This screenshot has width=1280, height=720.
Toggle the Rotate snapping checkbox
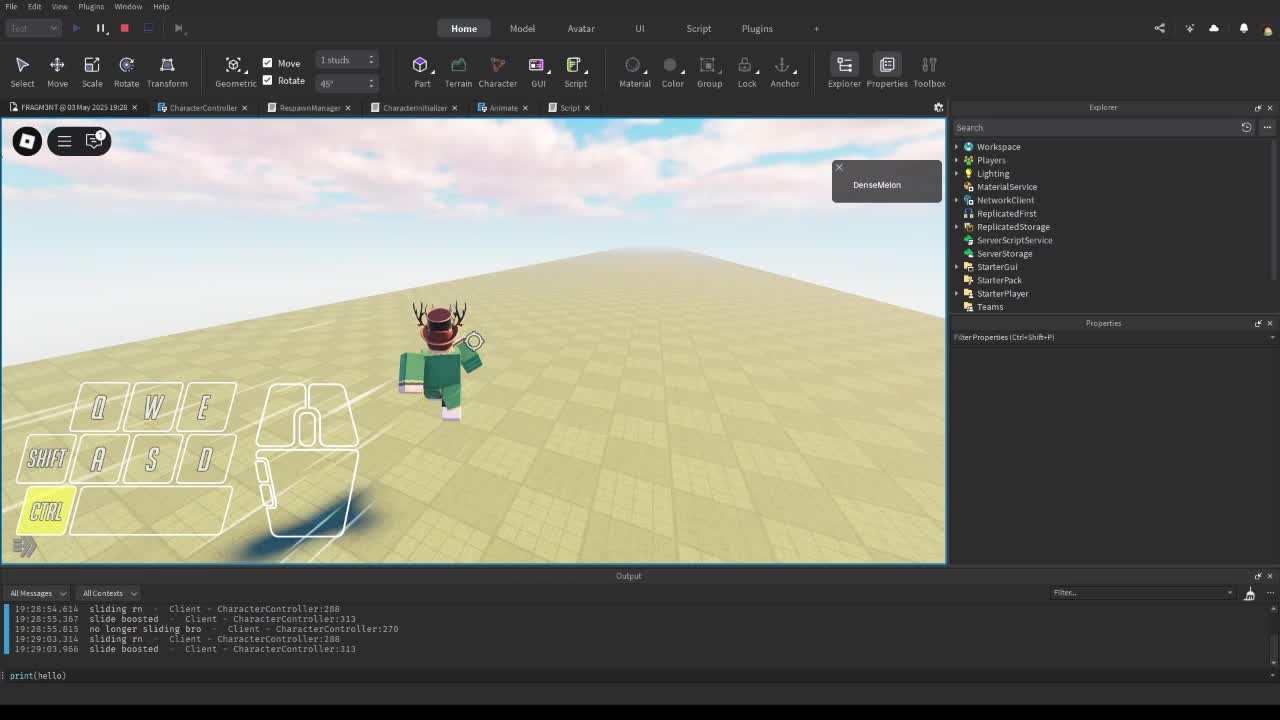[267, 81]
